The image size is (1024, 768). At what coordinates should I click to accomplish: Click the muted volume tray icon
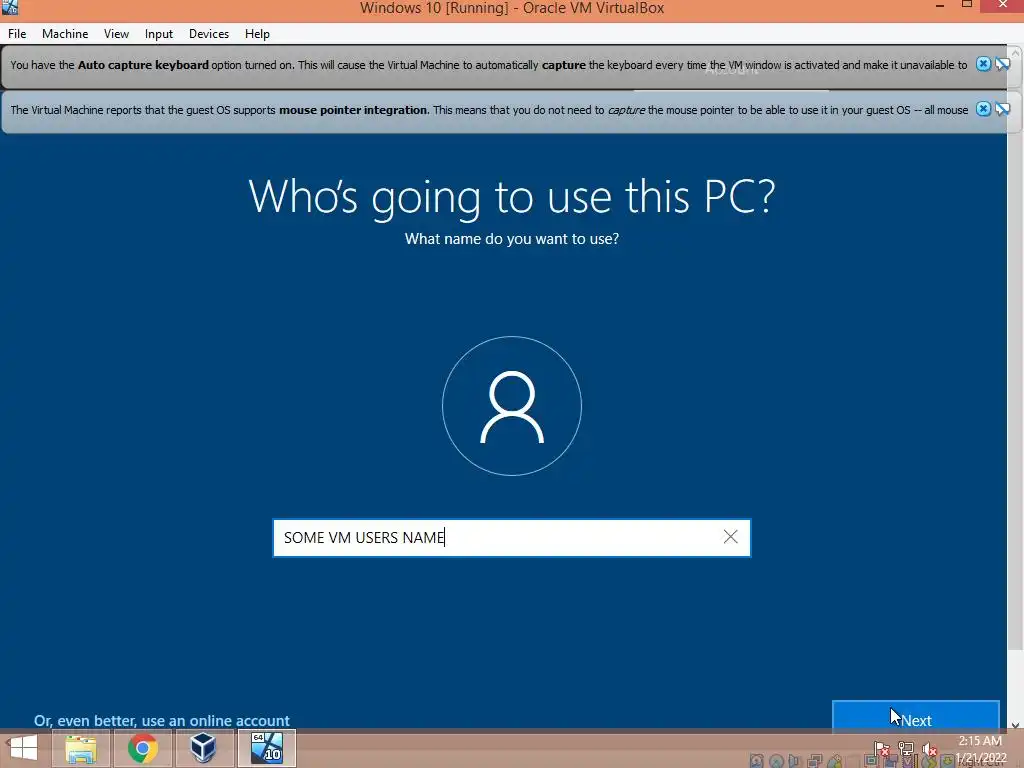click(x=929, y=749)
